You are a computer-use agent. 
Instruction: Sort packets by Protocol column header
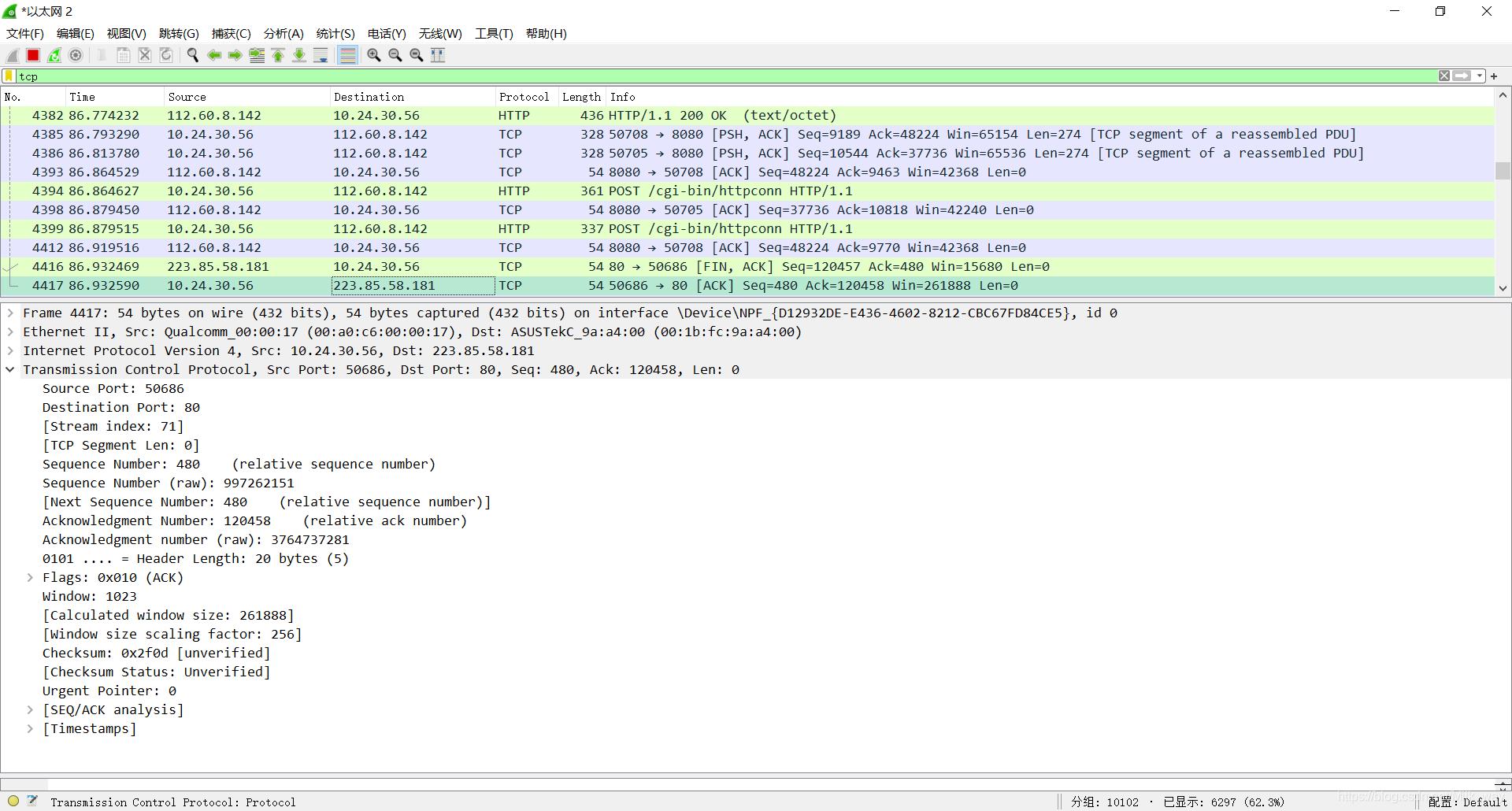click(x=524, y=97)
